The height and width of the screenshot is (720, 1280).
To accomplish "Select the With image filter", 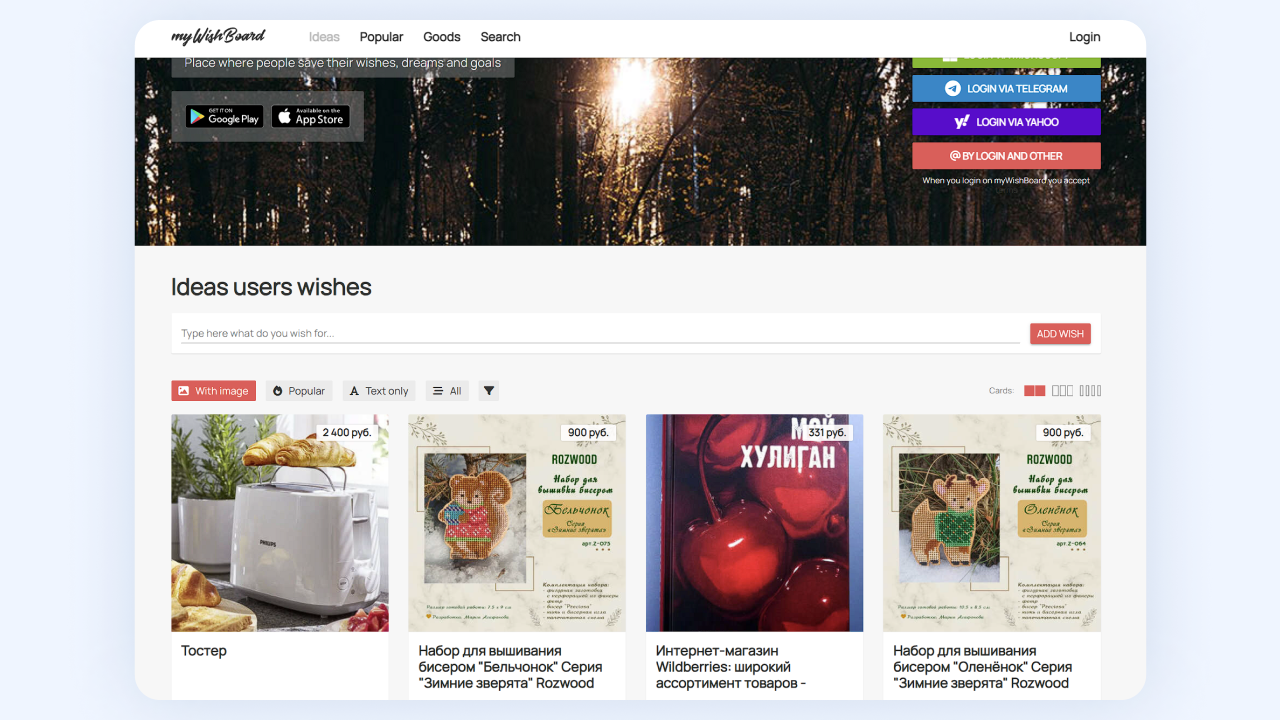I will tap(213, 391).
